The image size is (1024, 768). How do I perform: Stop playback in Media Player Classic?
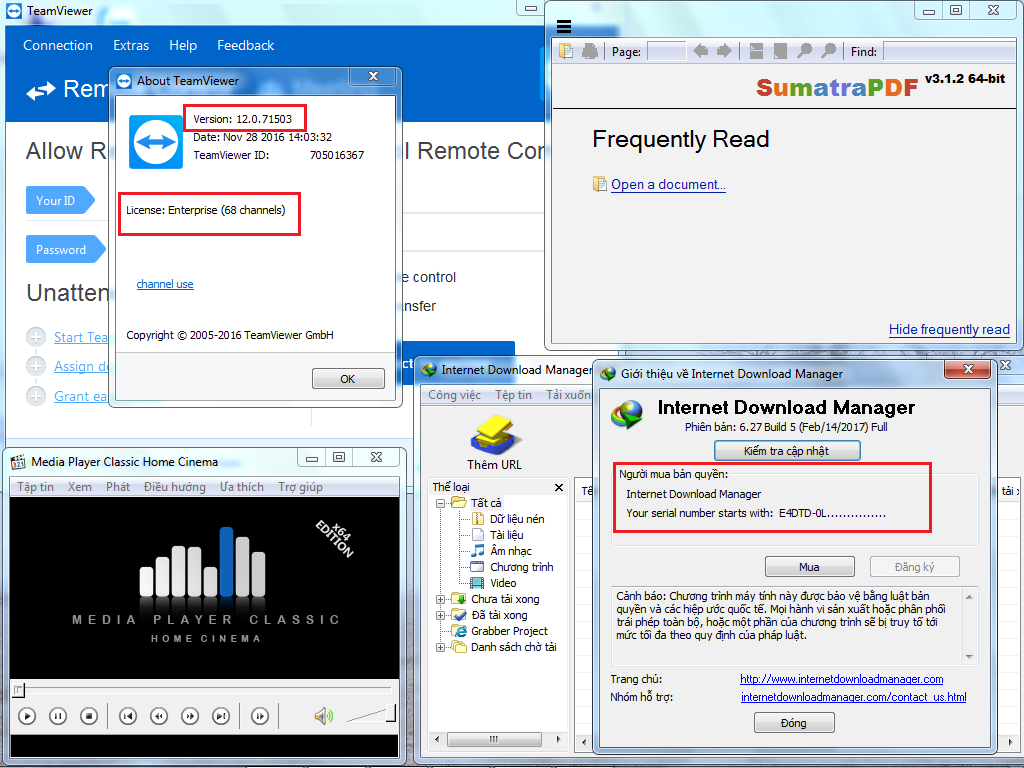point(89,716)
